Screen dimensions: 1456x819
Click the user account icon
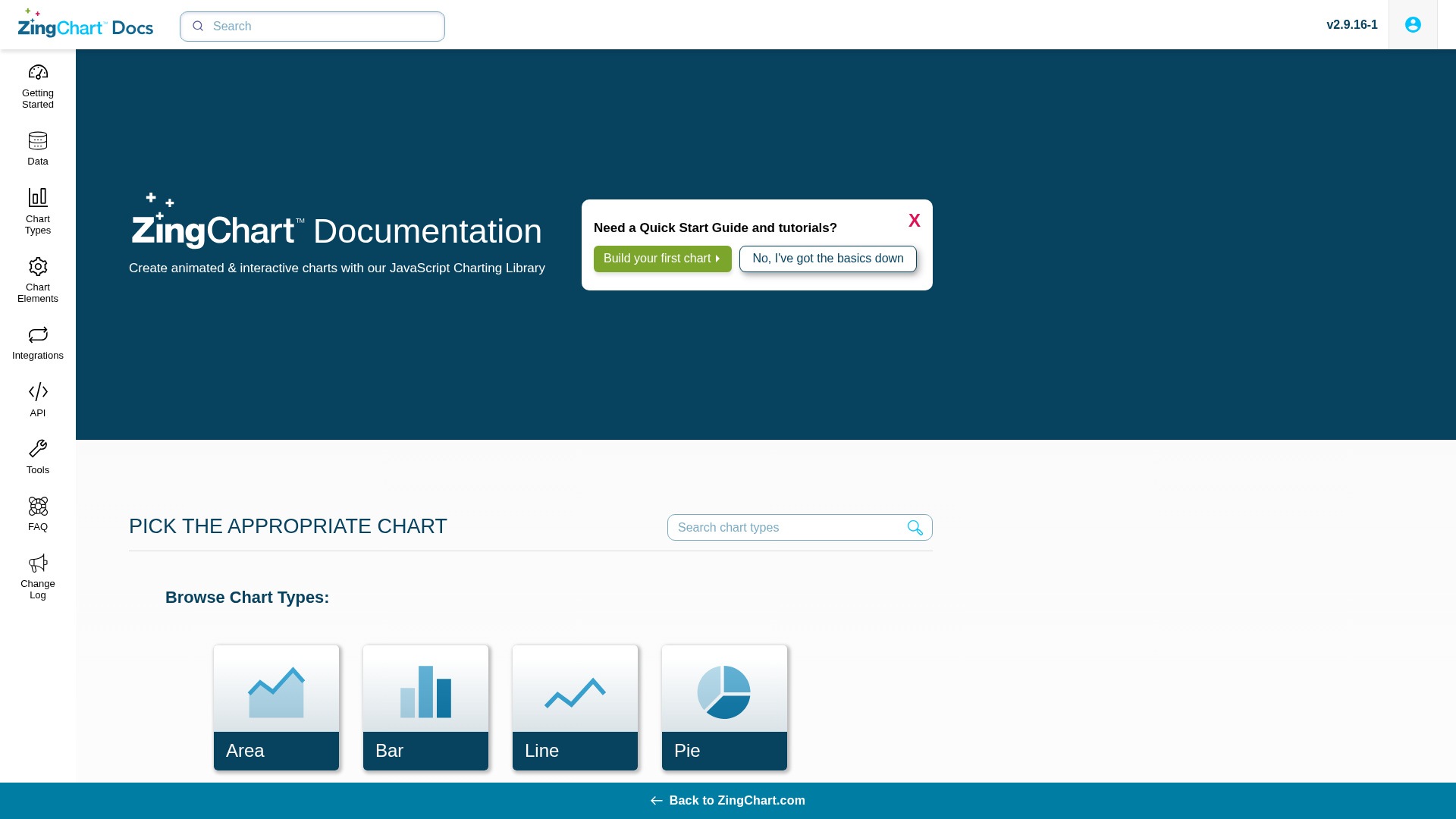(x=1413, y=24)
